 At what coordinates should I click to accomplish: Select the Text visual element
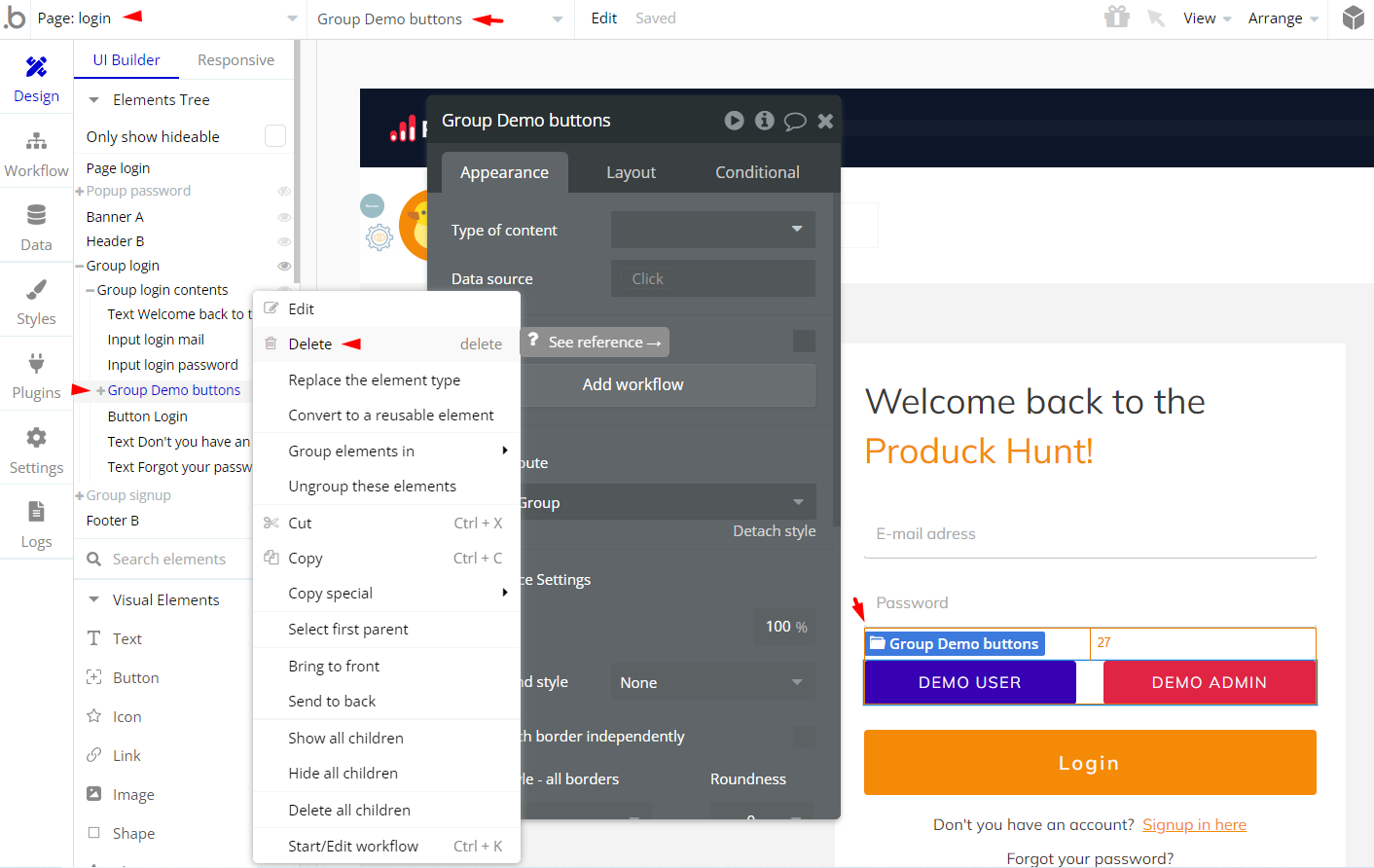point(127,638)
